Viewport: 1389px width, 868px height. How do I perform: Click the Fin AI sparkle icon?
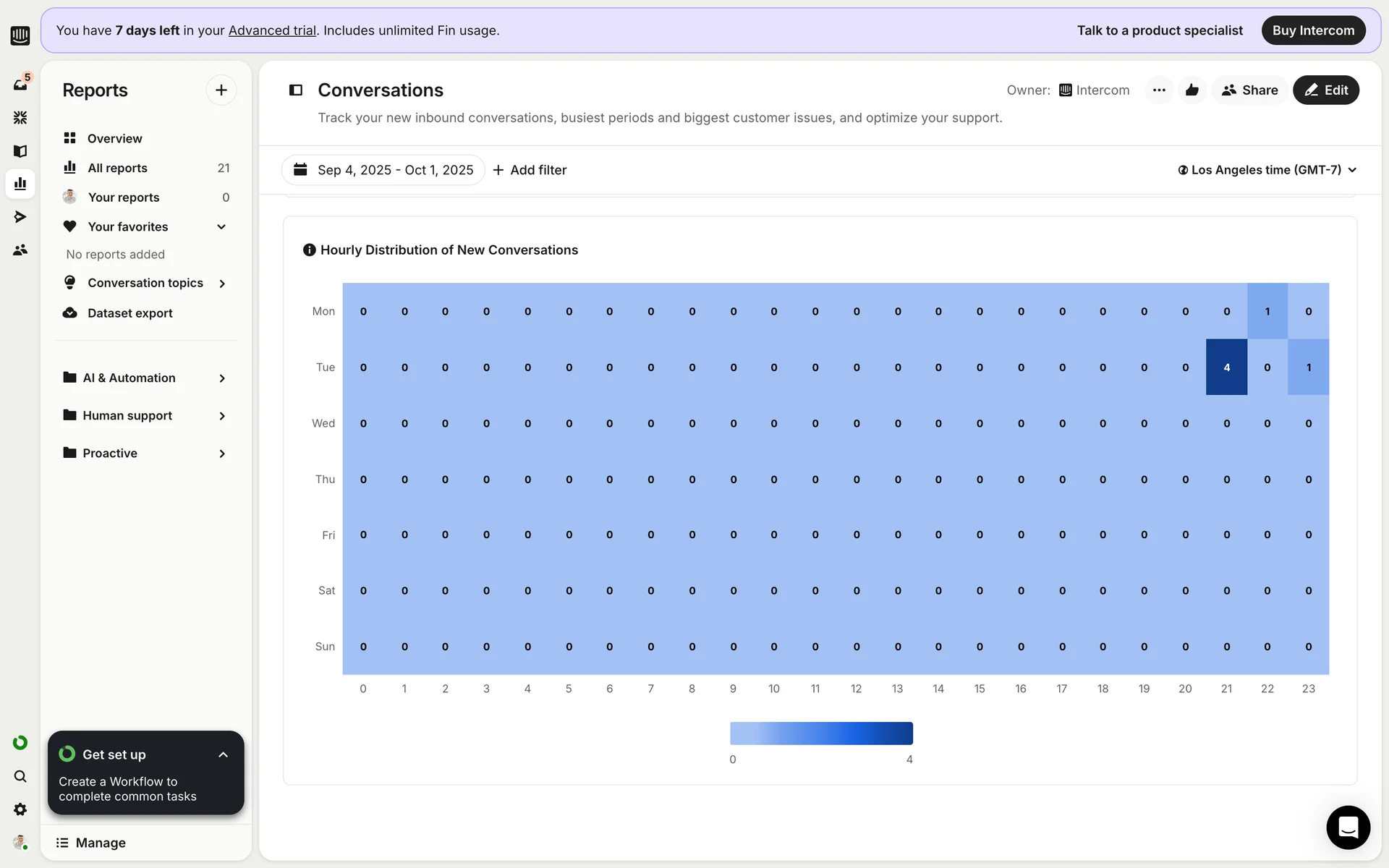coord(20,117)
